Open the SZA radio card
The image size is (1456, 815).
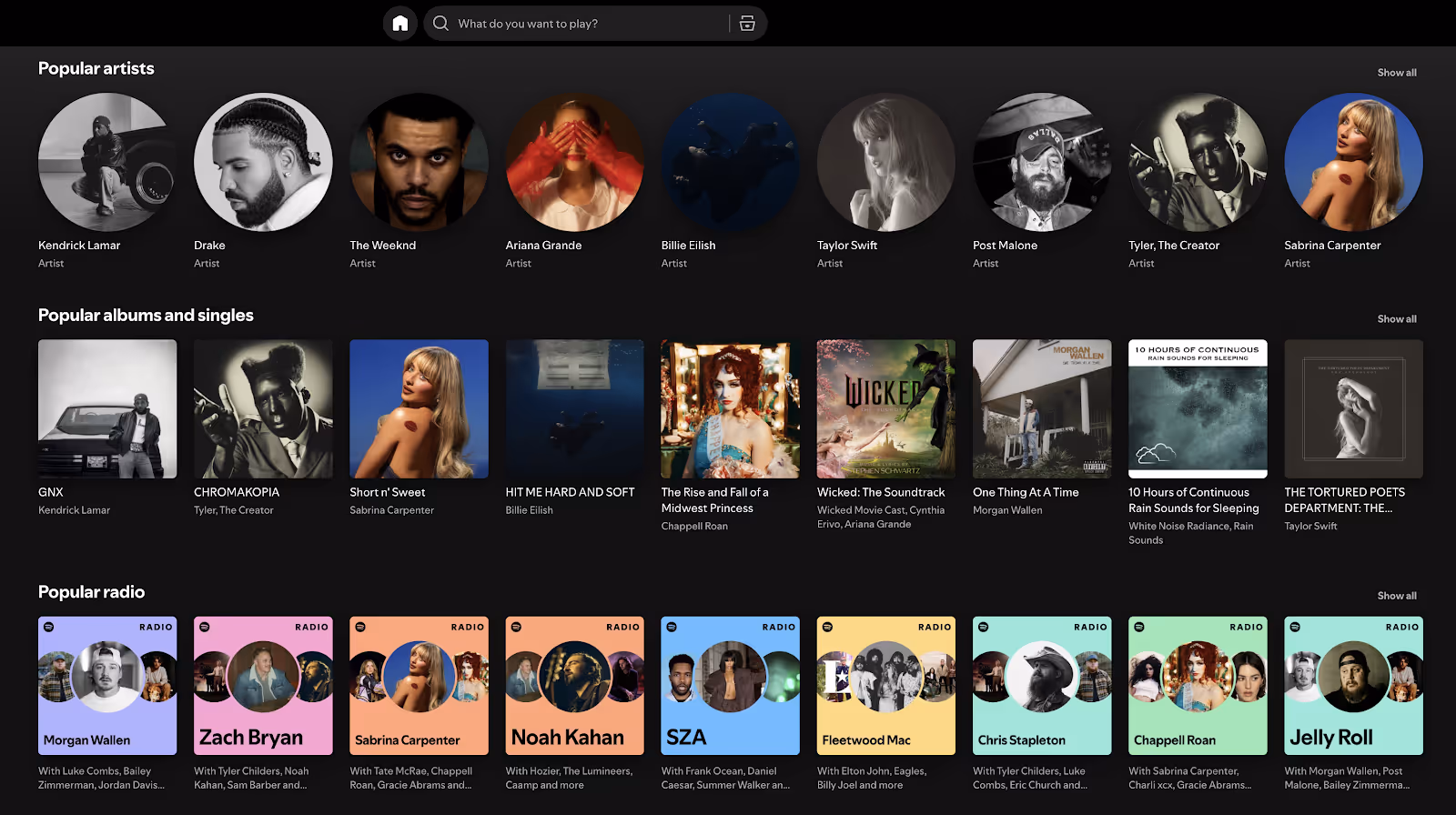(731, 686)
